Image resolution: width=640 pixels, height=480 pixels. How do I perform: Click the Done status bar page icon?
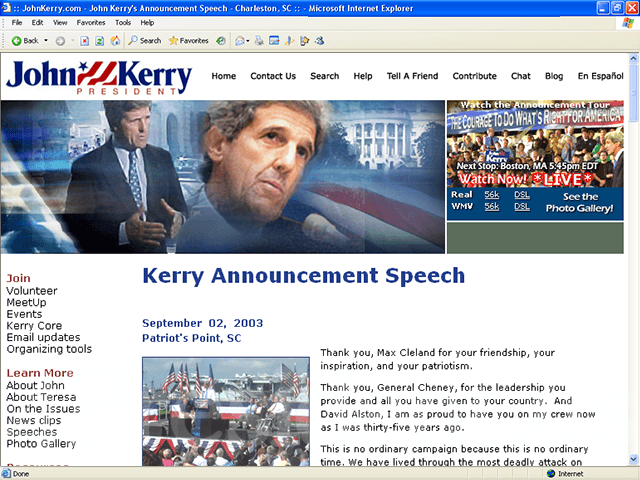click(x=6, y=473)
